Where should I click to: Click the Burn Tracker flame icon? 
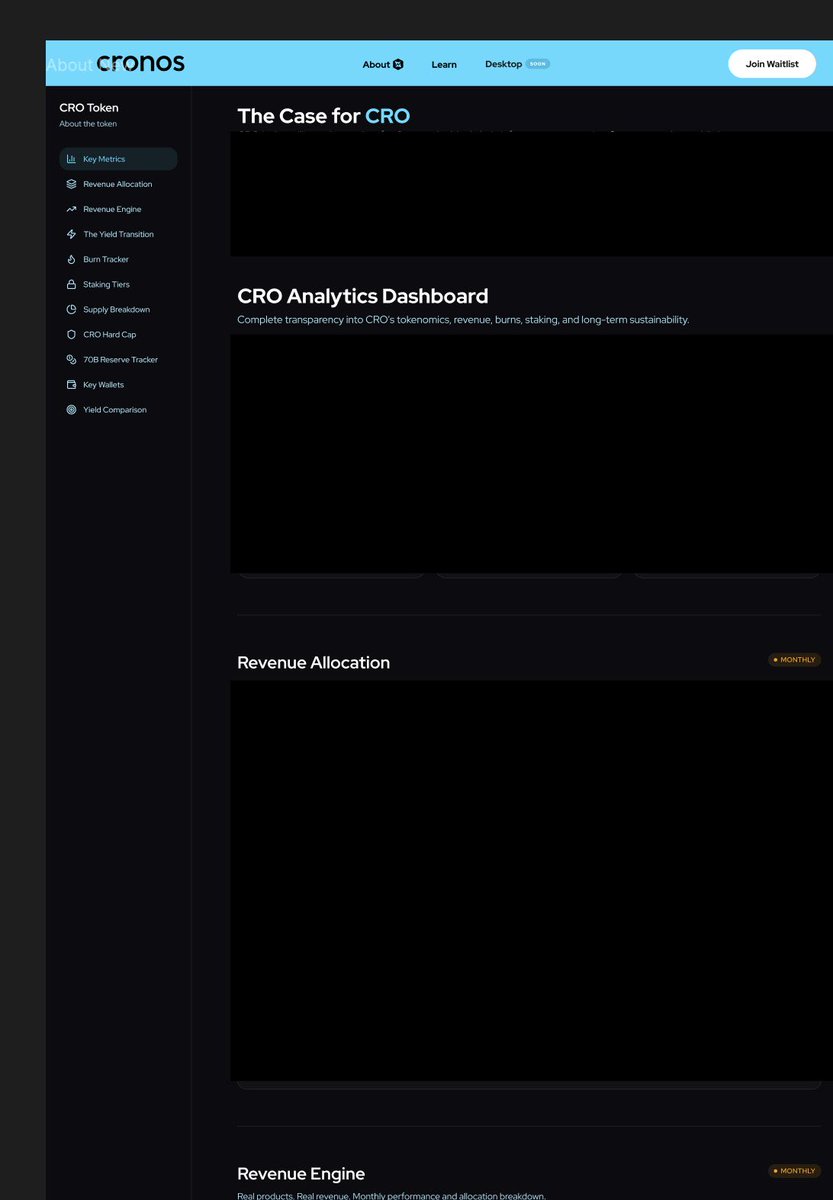pos(71,259)
